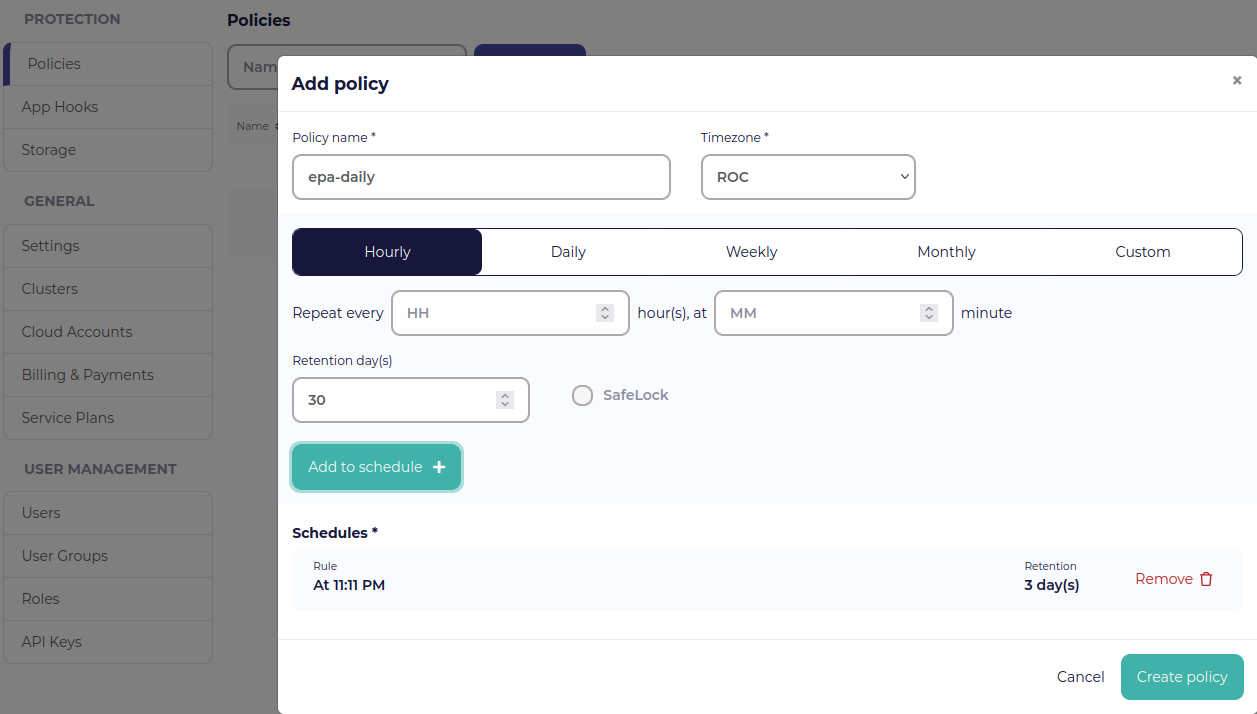
Task: Click the spinner arrows in HH field
Action: pyautogui.click(x=604, y=313)
